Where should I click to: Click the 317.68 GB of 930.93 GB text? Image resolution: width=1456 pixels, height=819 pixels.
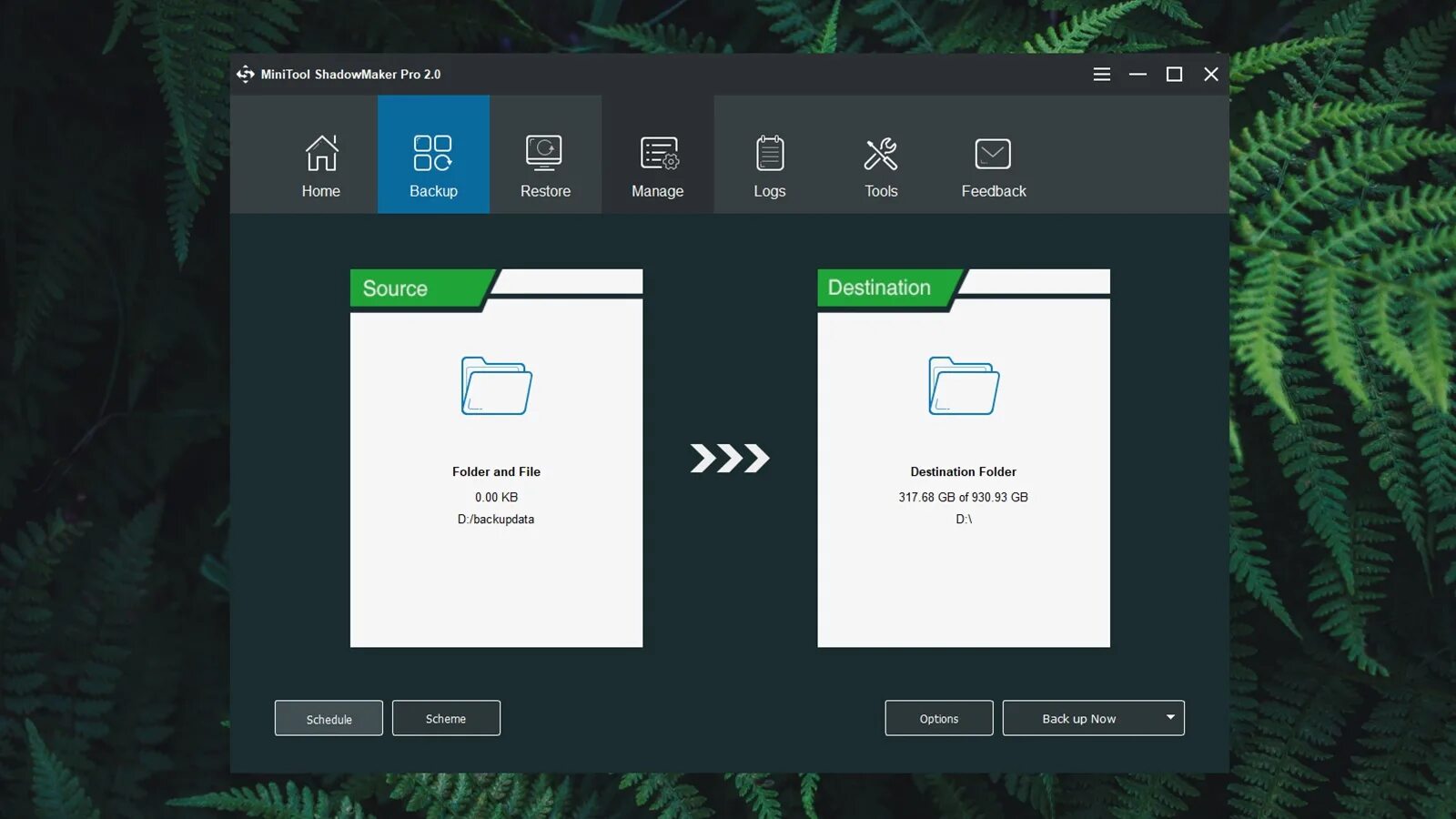tap(964, 497)
